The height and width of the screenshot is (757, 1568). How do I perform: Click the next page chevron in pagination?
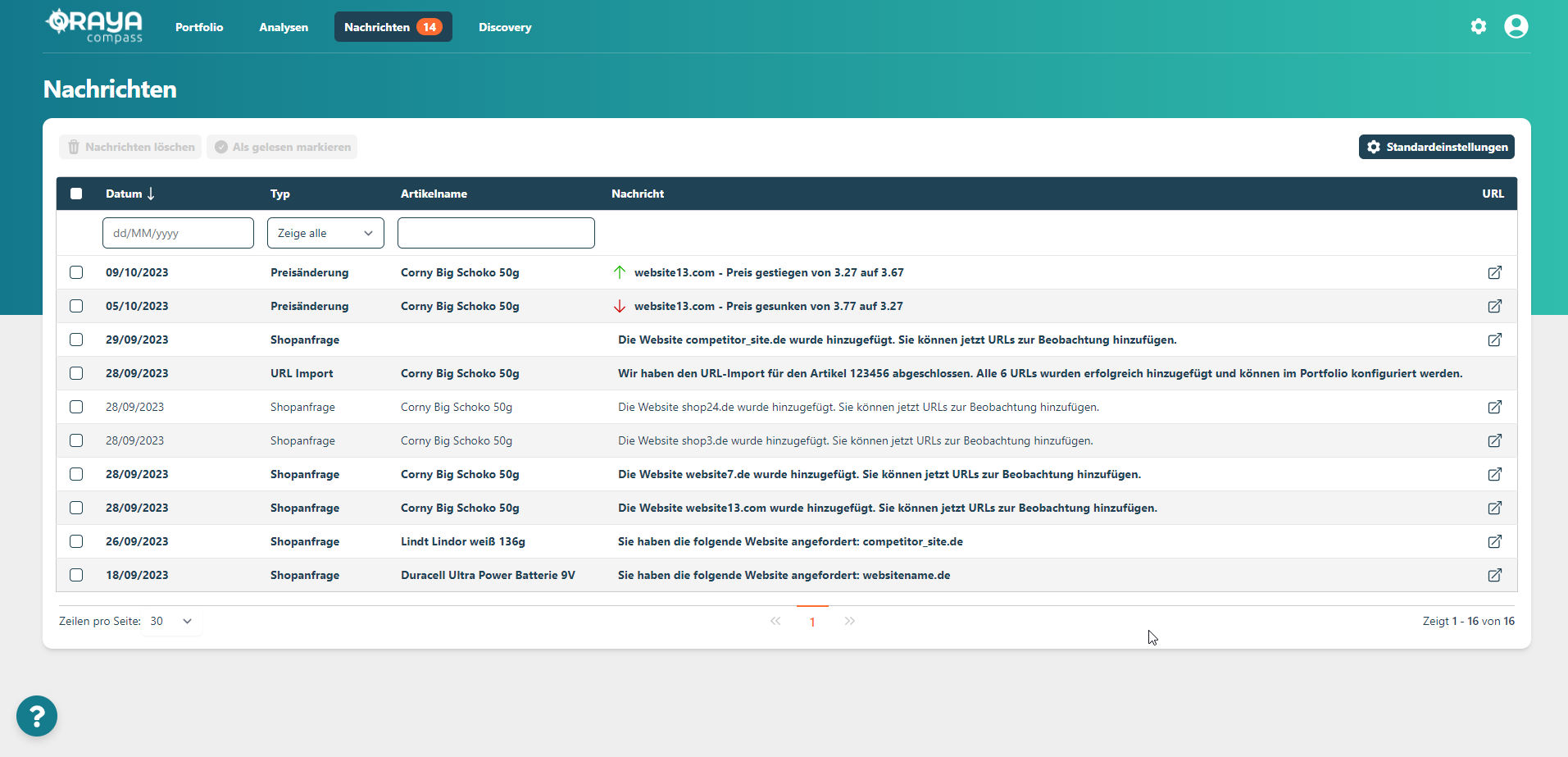(850, 621)
